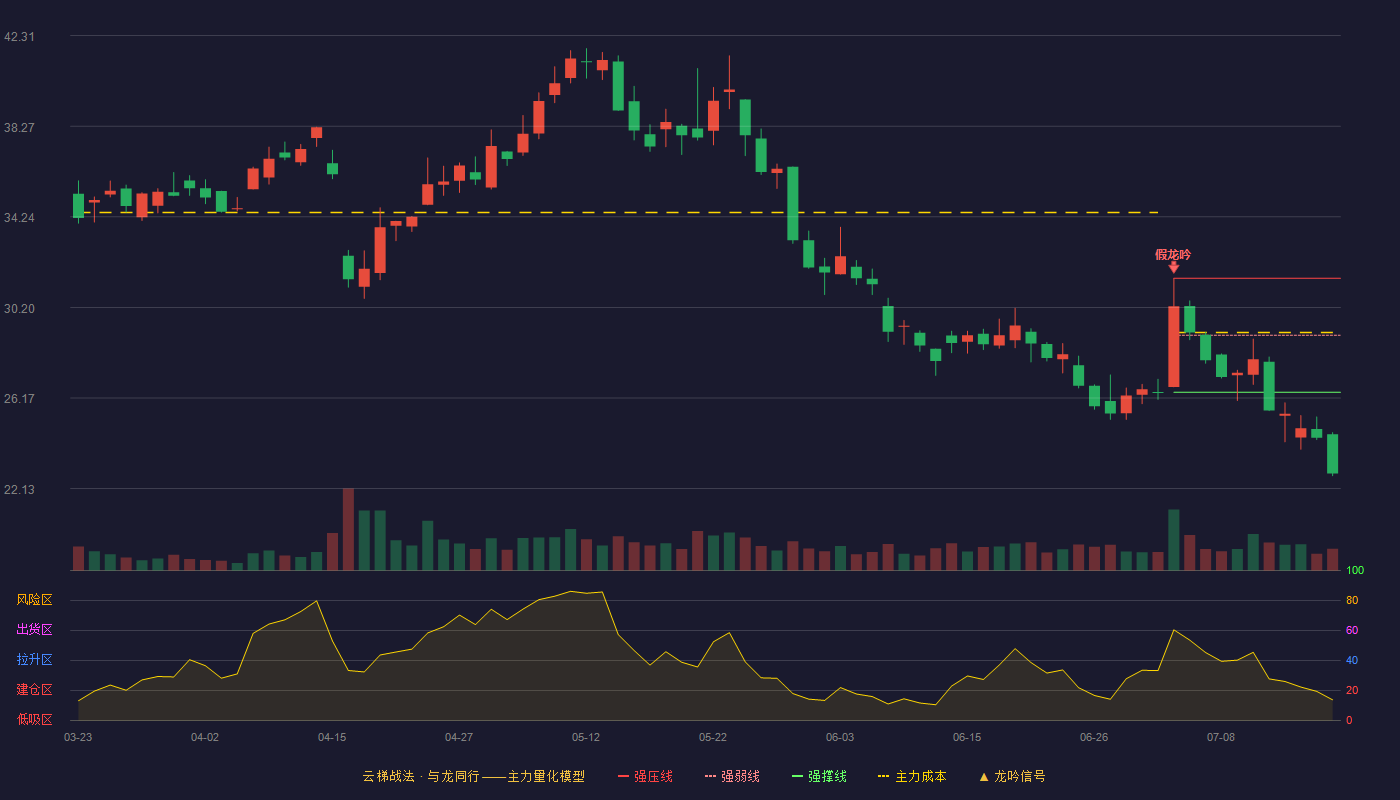Image resolution: width=1400 pixels, height=800 pixels.
Task: Click the 26.17 price axis label
Action: coord(19,398)
